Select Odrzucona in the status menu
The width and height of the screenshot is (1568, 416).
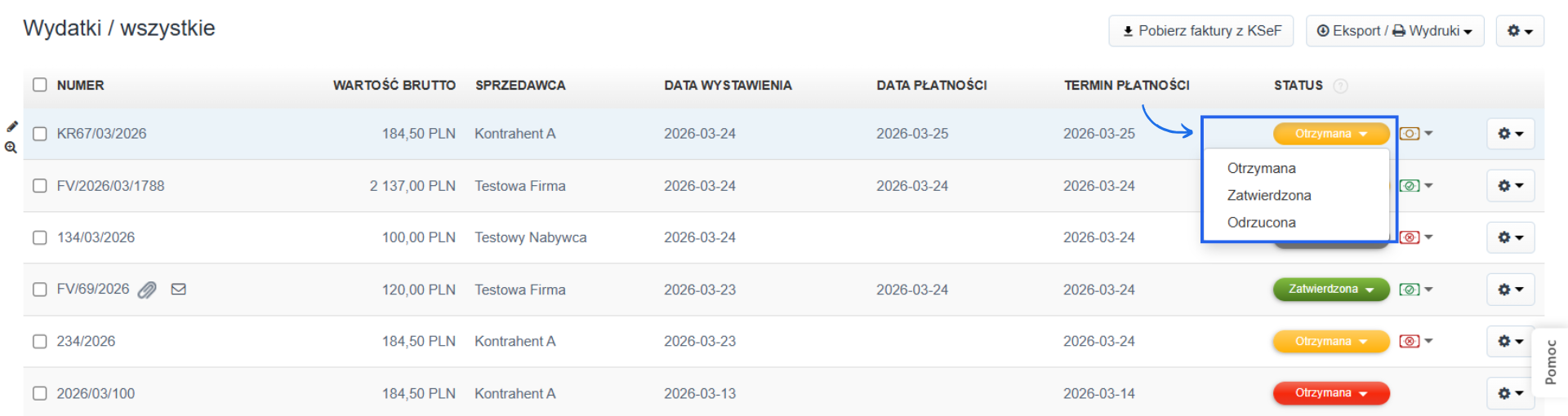point(1261,223)
